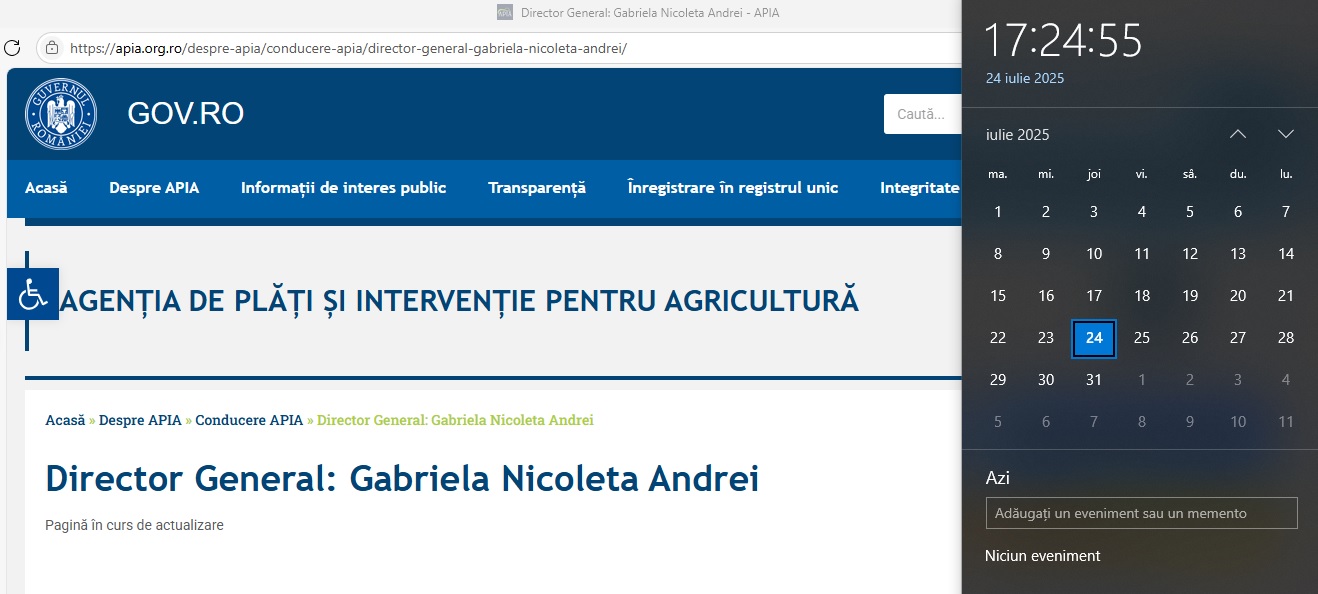
Task: Select July 10 in the calendar
Action: pos(1094,254)
